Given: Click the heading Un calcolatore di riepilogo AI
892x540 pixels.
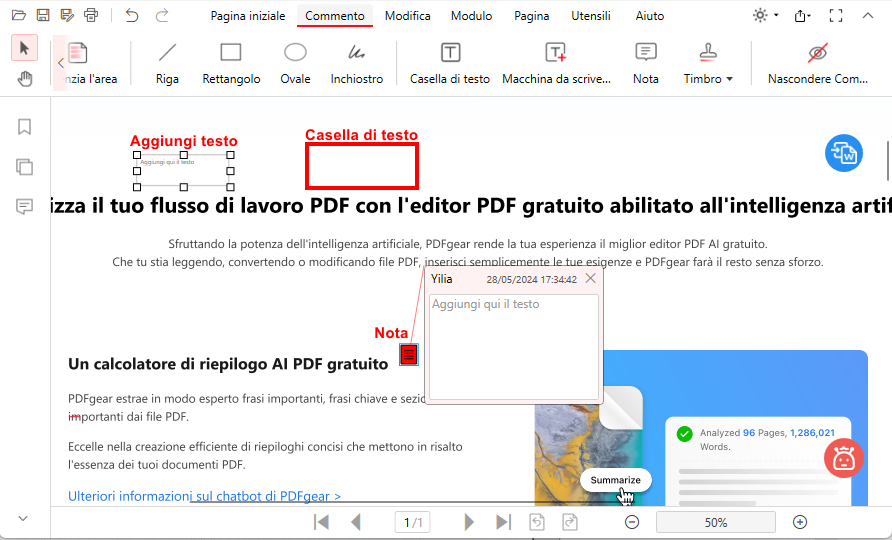Looking at the screenshot, I should tap(228, 364).
